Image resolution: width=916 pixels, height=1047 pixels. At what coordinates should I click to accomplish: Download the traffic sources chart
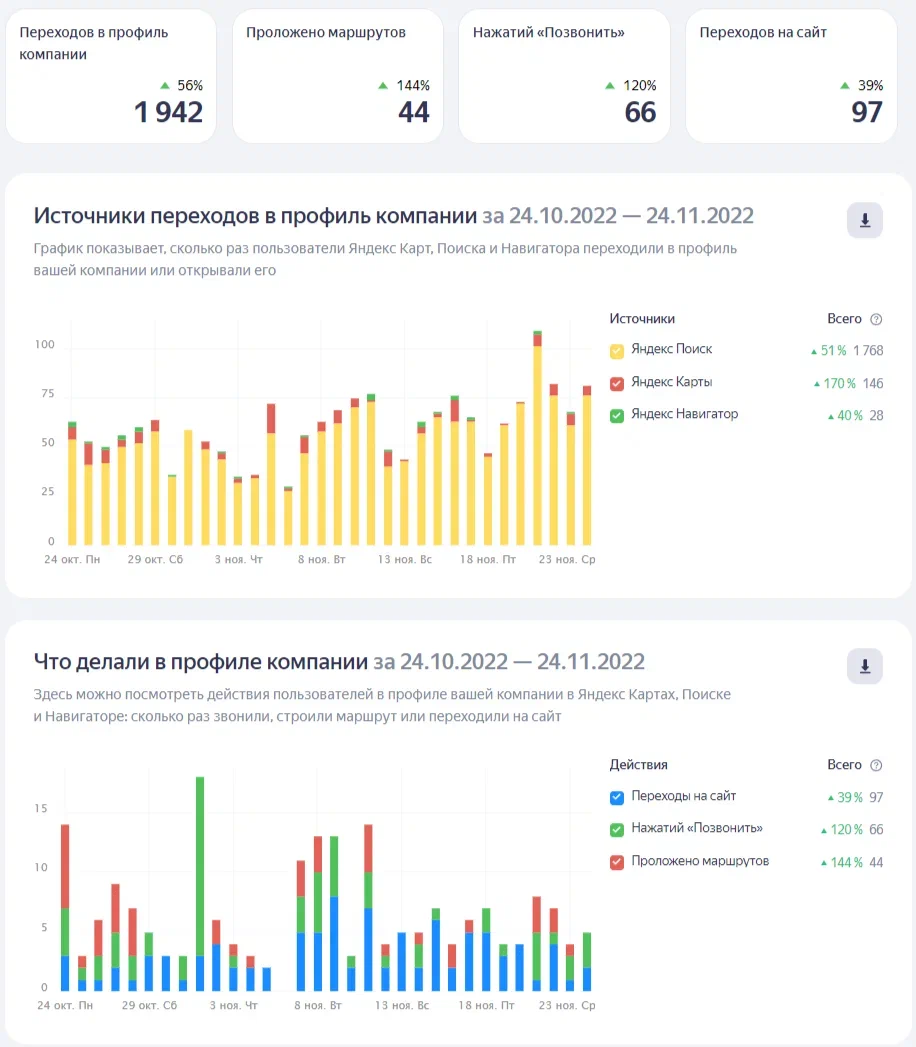point(864,221)
